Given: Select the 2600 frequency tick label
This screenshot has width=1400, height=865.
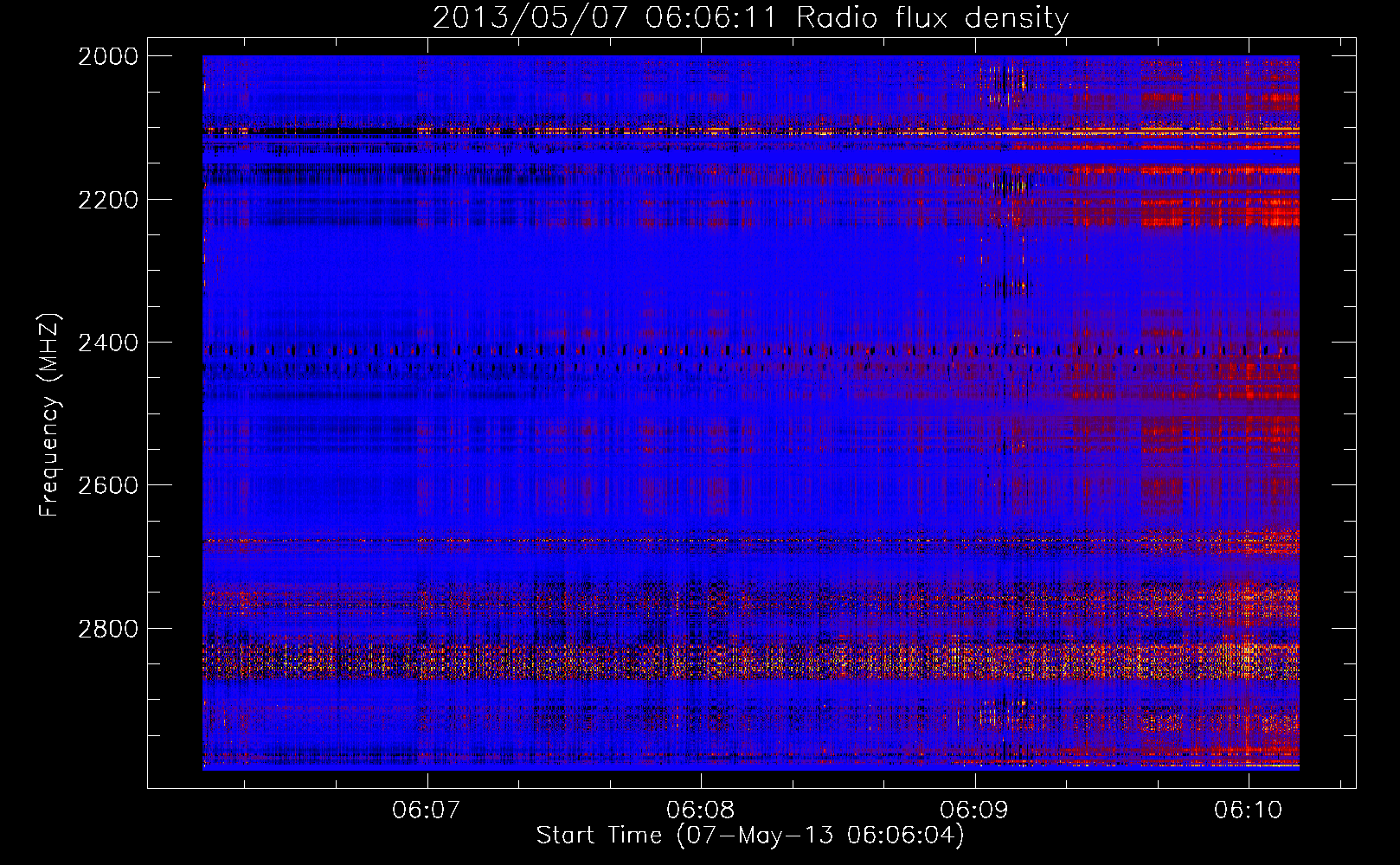Looking at the screenshot, I should pos(108,485).
